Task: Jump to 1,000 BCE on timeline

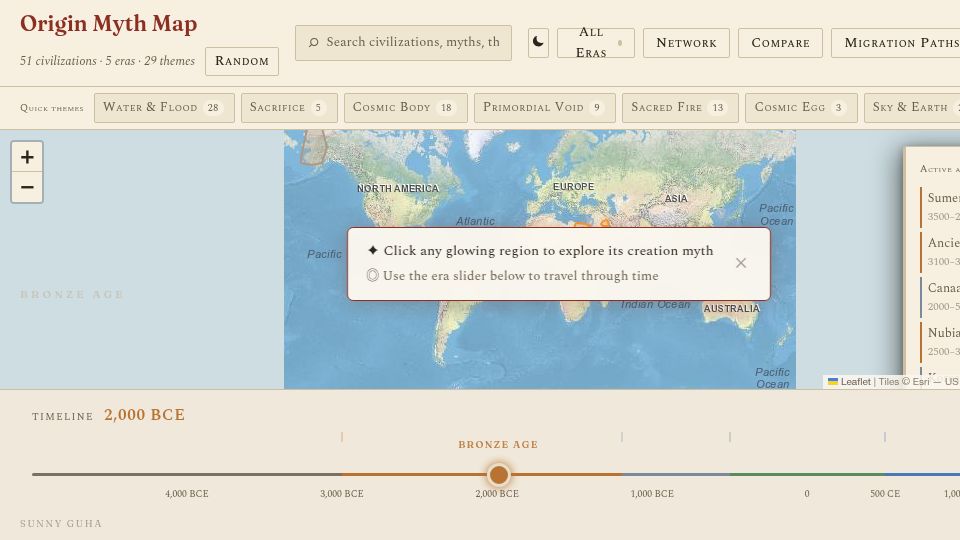Action: (x=652, y=493)
